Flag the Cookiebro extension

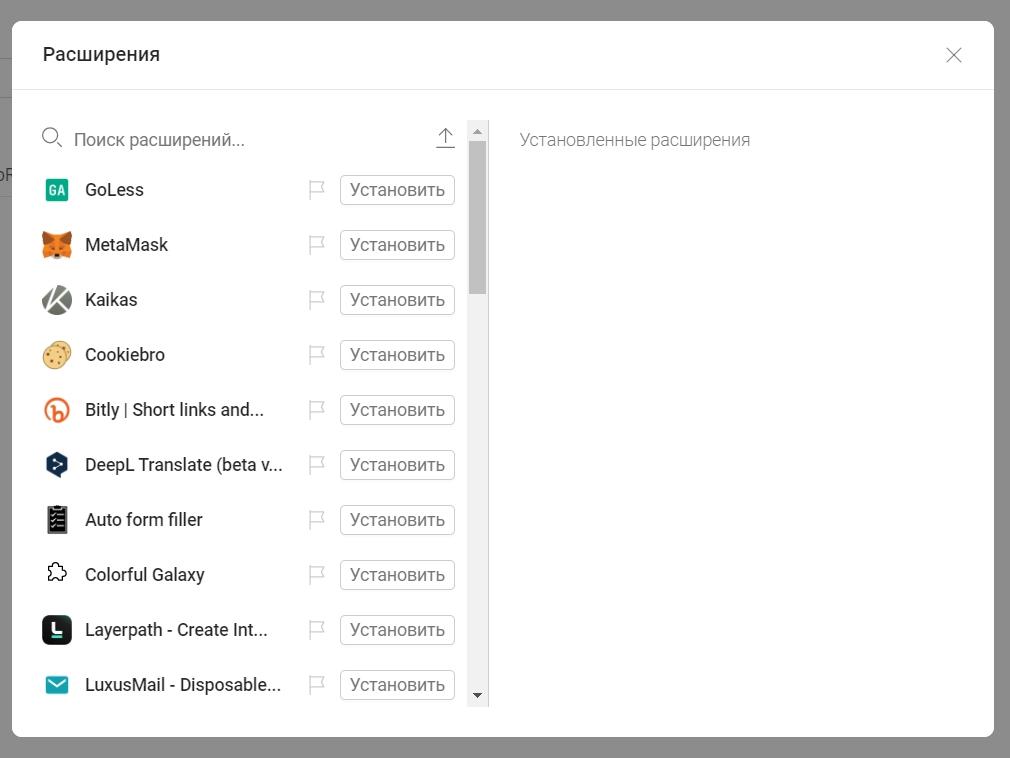point(316,355)
